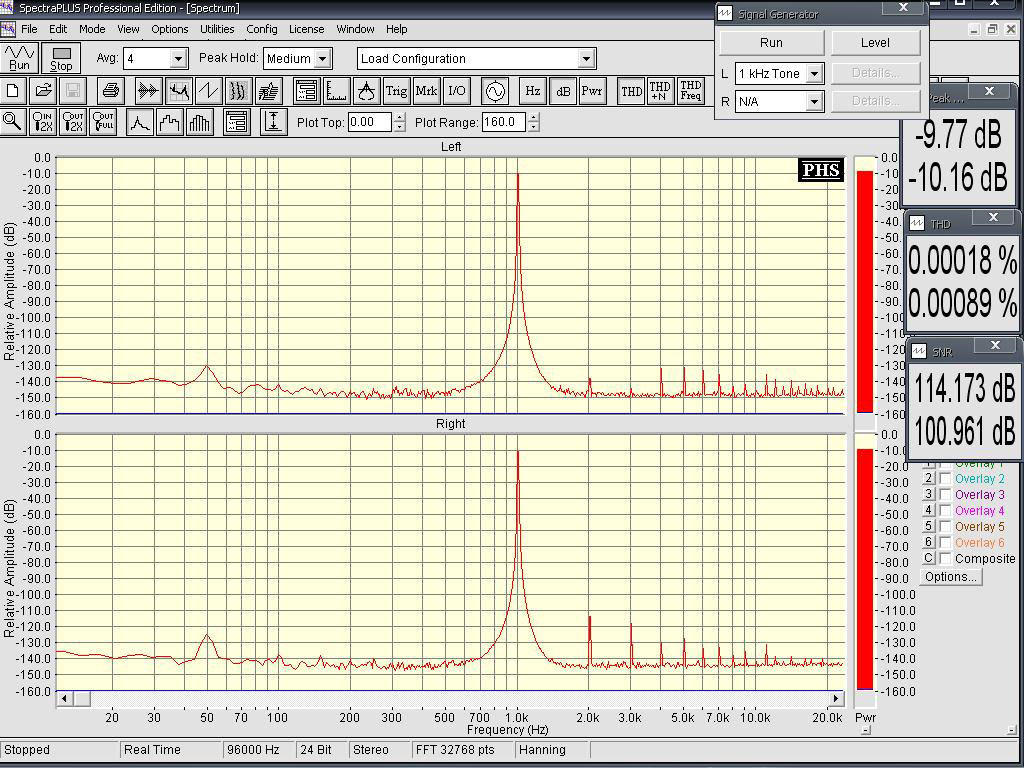Image resolution: width=1024 pixels, height=768 pixels.
Task: Click the Run sine-wave icon button
Action: tap(19, 58)
